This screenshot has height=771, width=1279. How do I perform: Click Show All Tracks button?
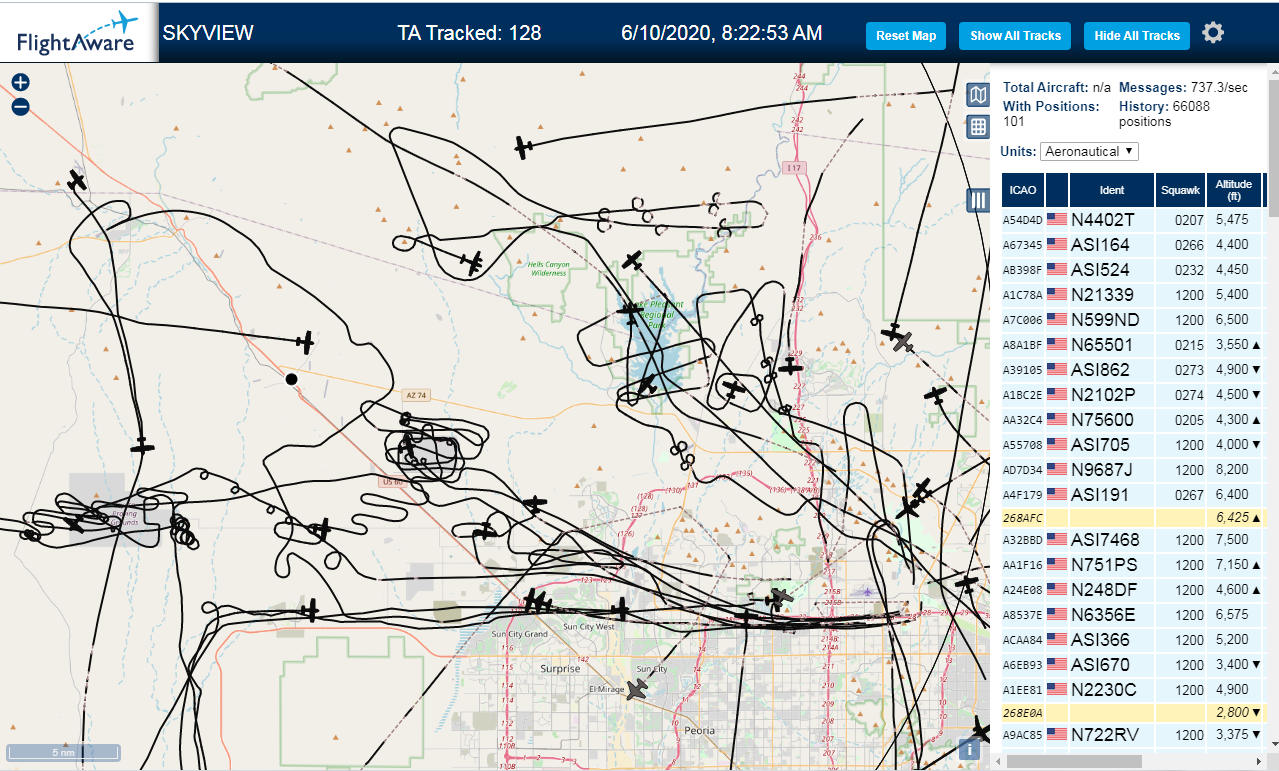tap(1015, 36)
